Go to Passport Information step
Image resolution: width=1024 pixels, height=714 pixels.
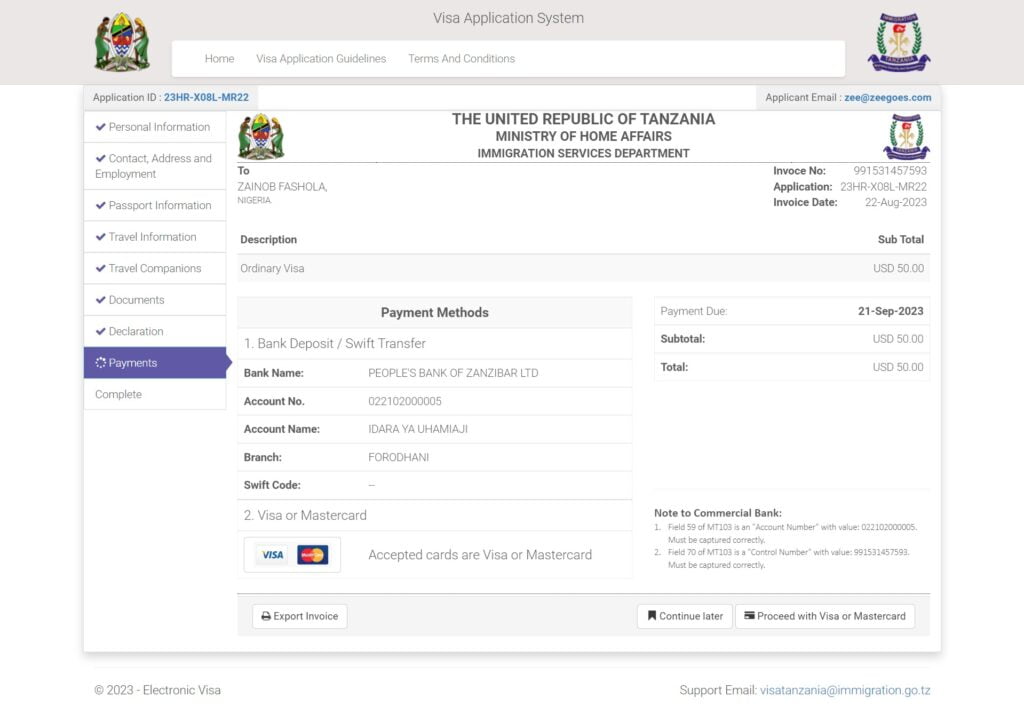coord(159,206)
